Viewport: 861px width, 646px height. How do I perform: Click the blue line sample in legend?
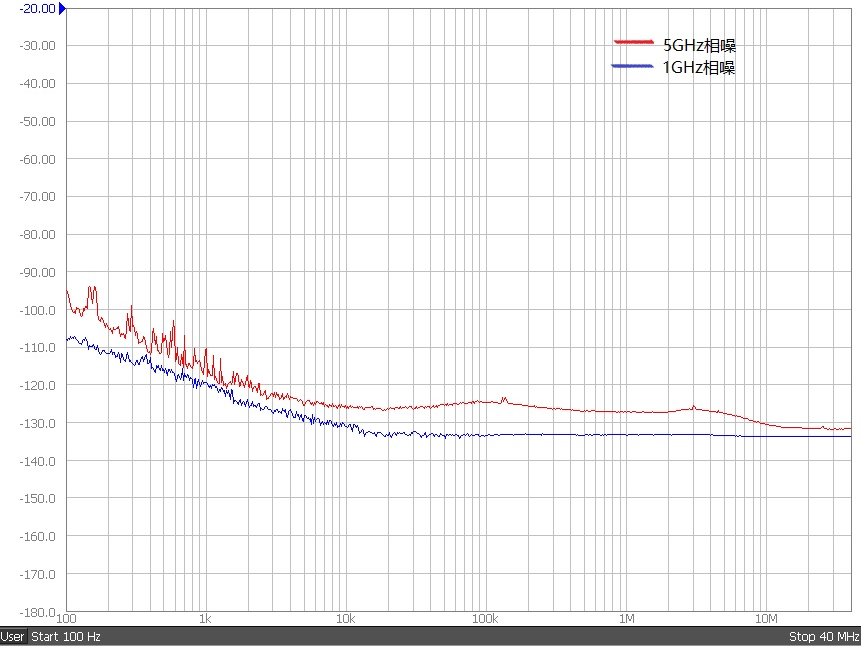tap(633, 66)
